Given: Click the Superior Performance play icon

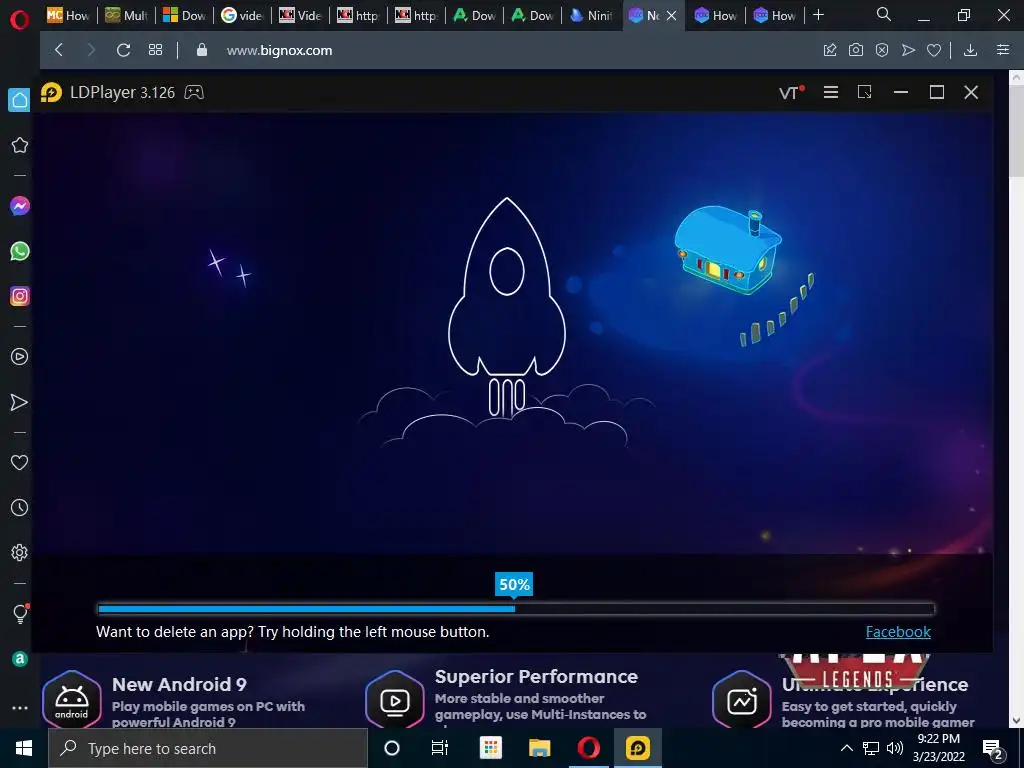Looking at the screenshot, I should (394, 699).
